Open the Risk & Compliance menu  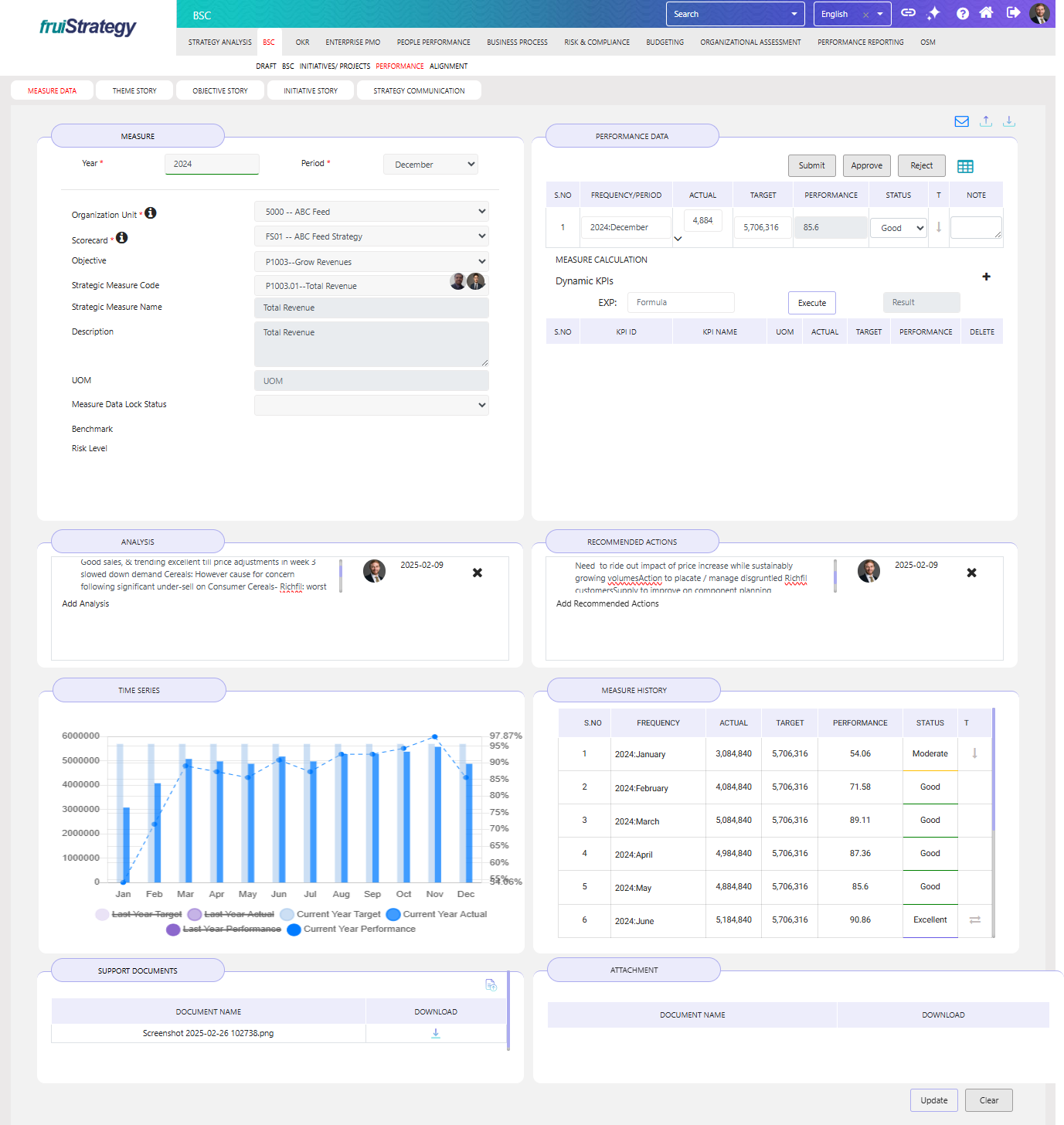[597, 42]
